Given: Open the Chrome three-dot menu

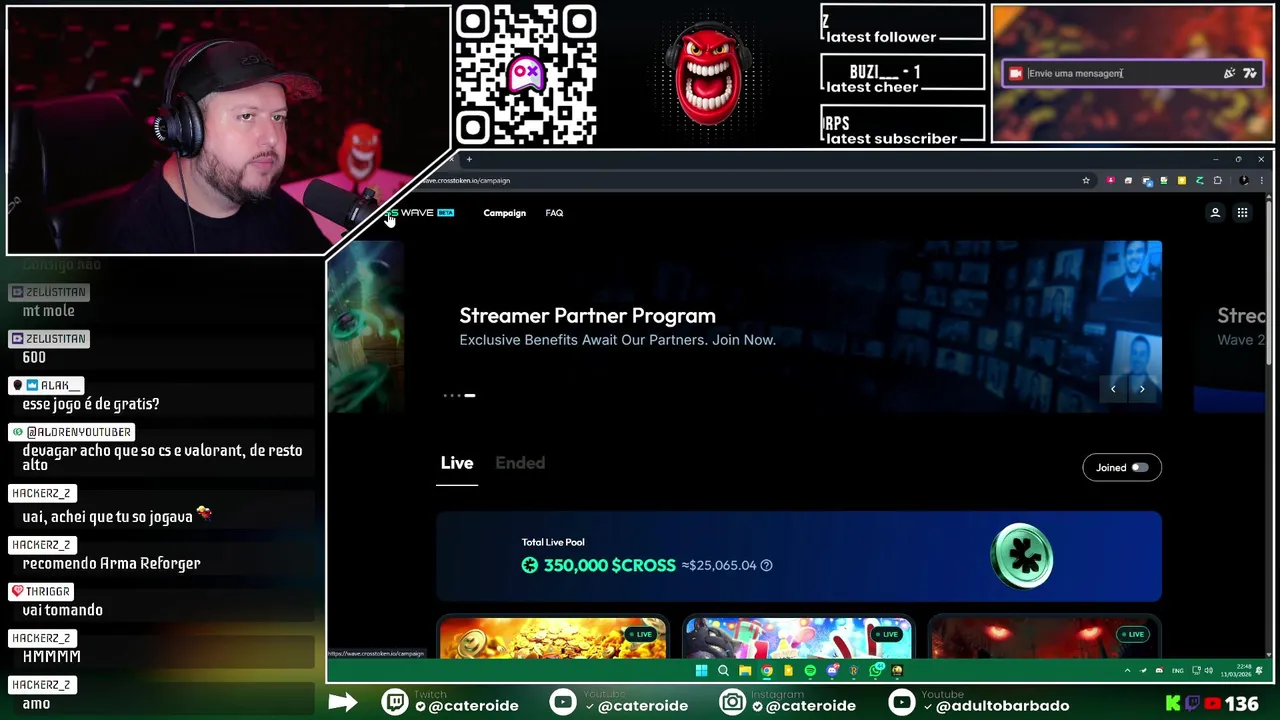Looking at the screenshot, I should [x=1262, y=181].
